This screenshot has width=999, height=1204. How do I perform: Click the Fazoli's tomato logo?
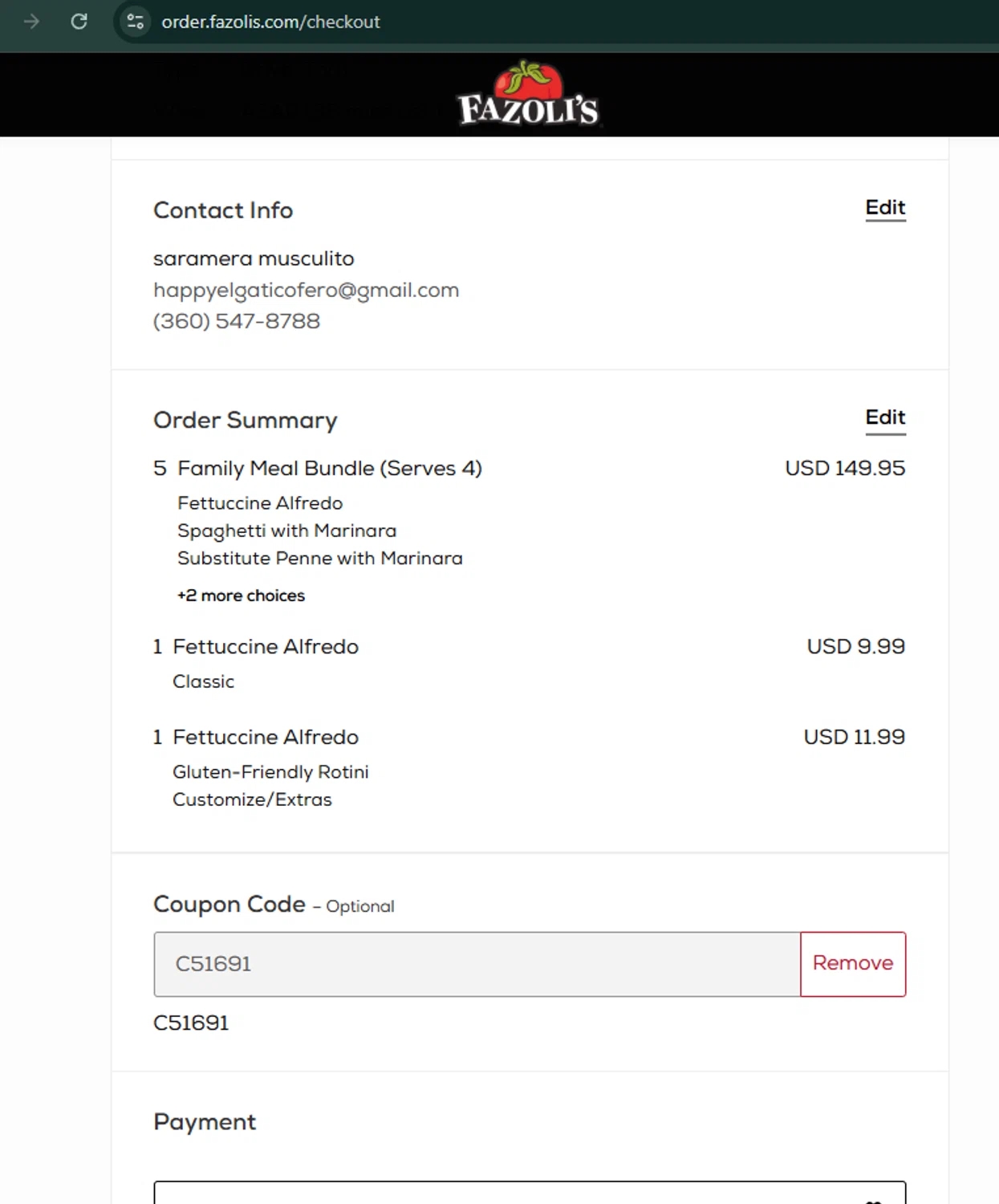[528, 95]
